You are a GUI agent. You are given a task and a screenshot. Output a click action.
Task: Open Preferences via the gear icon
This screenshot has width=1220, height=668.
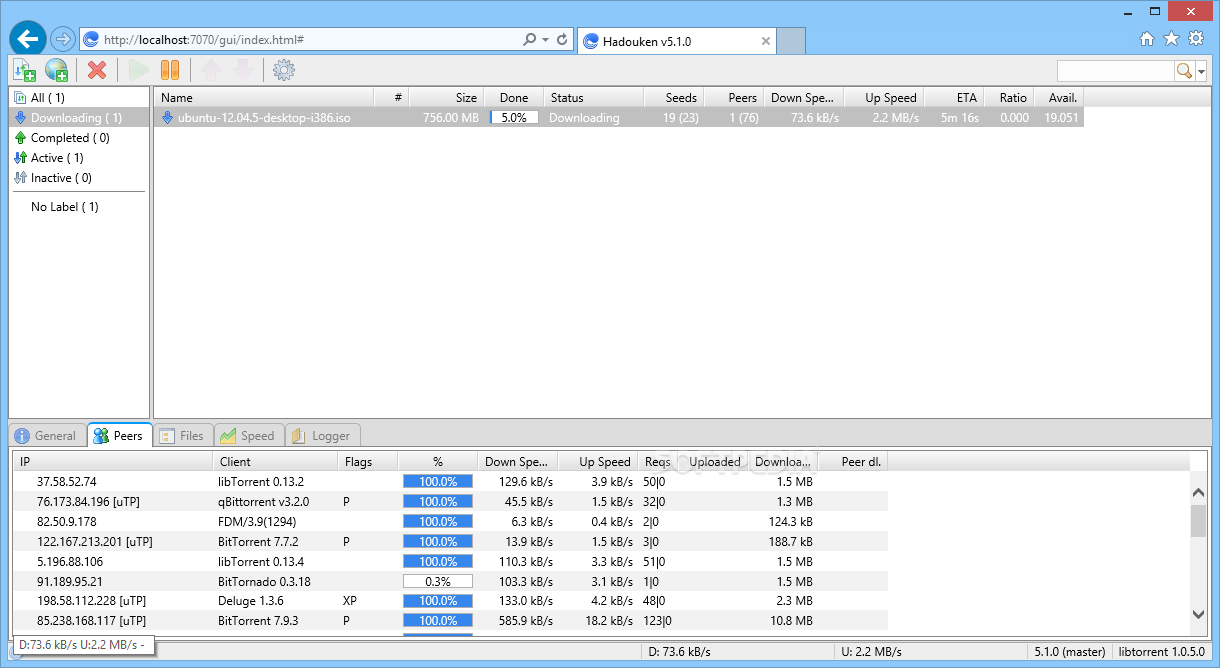click(x=284, y=70)
